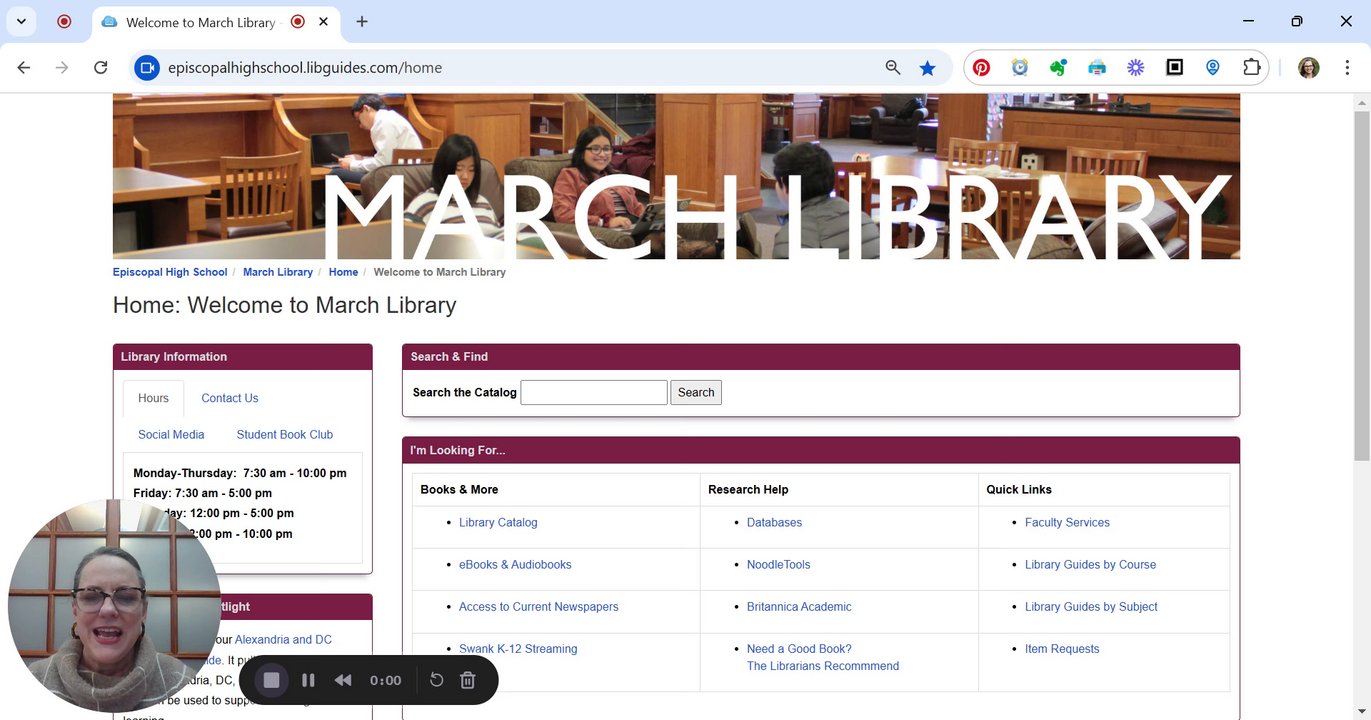Click the "Friday: 7:30 am - 5:00 pm" text
Image resolution: width=1371 pixels, height=720 pixels.
202,493
